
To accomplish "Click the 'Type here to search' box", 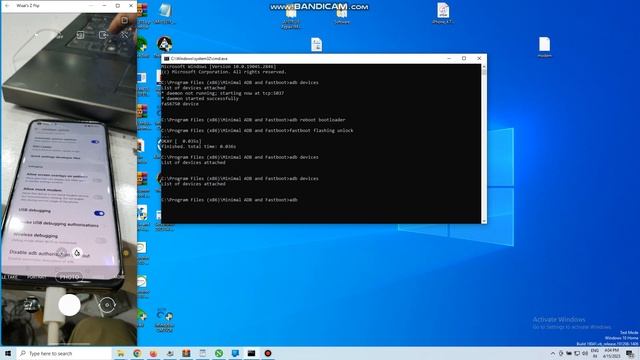I will click(64, 353).
